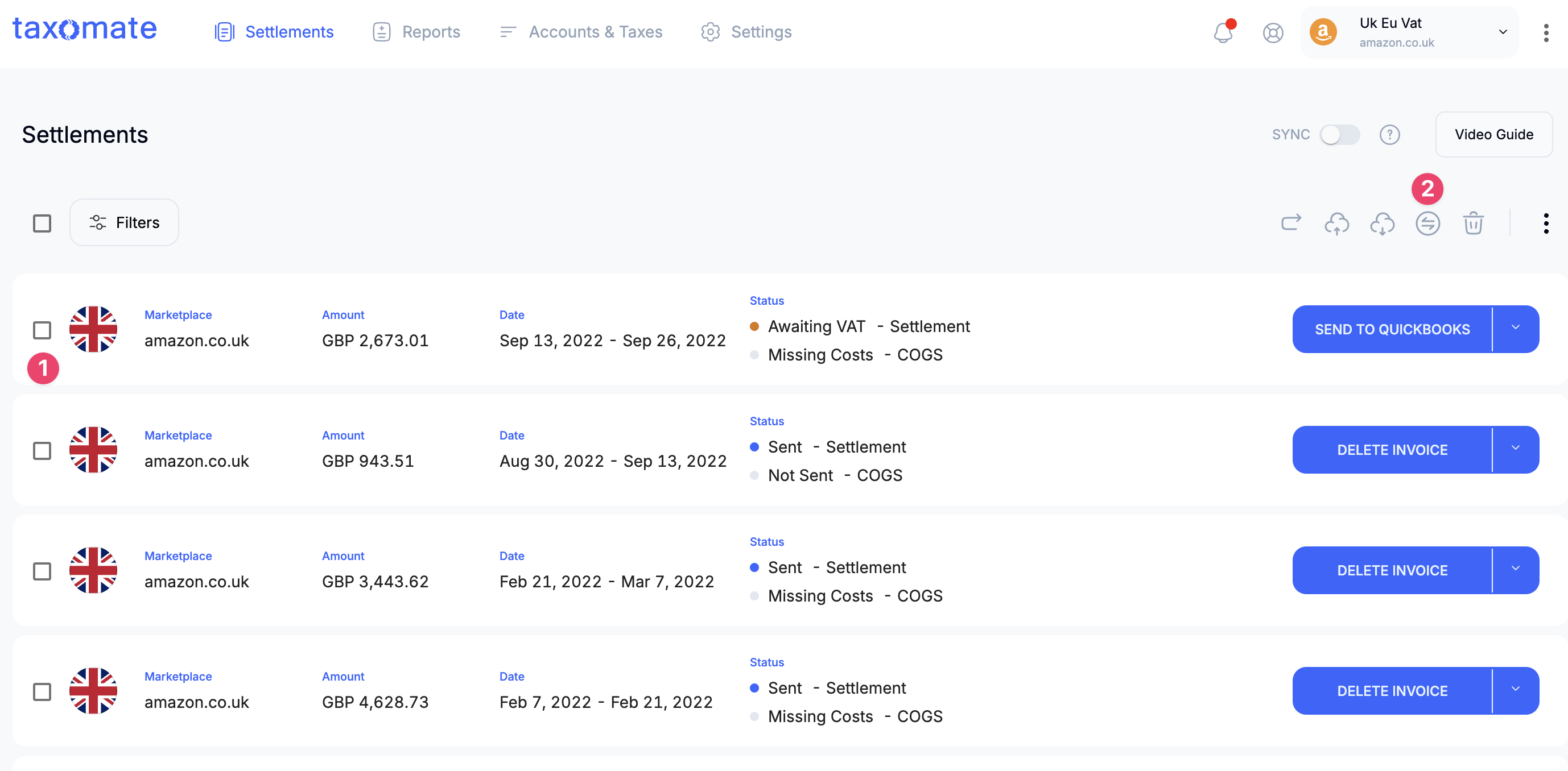Screen dimensions: 1568x771
Task: Delete invoice for Feb 7 settlement
Action: point(1392,690)
